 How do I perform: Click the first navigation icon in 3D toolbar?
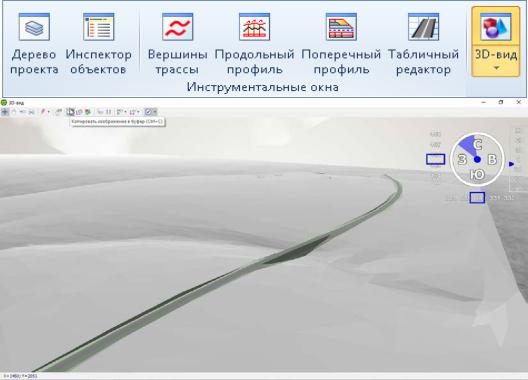[5, 112]
